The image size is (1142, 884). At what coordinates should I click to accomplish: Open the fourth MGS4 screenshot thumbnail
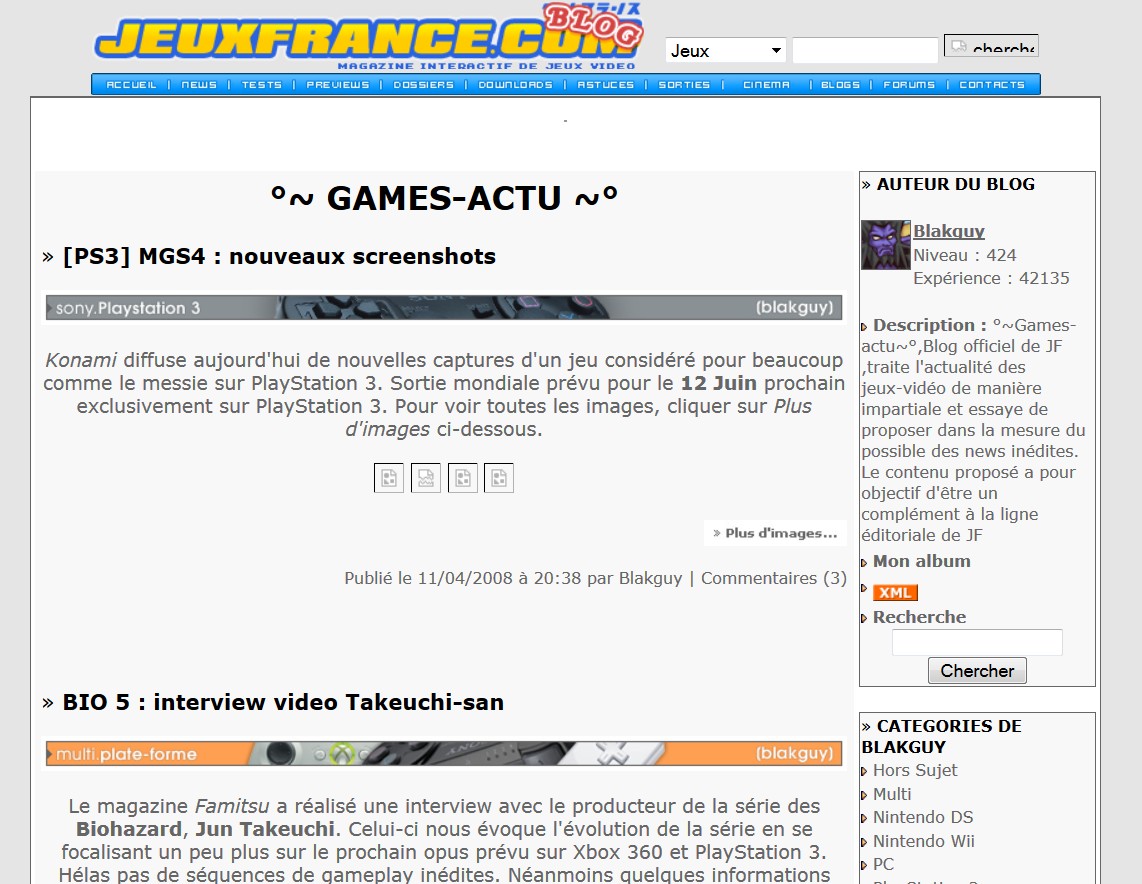click(499, 478)
